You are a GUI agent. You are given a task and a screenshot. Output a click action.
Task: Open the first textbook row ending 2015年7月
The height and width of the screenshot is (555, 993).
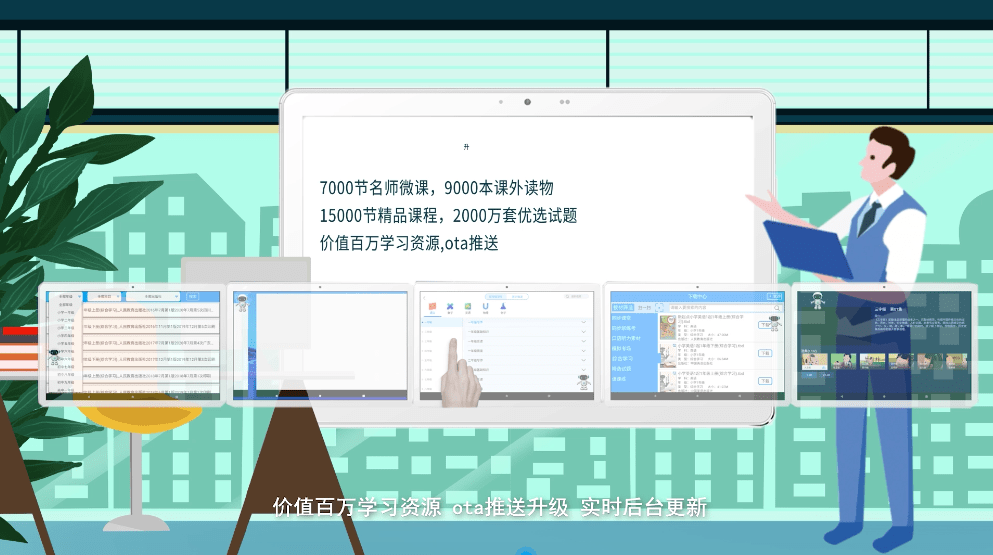[151, 310]
